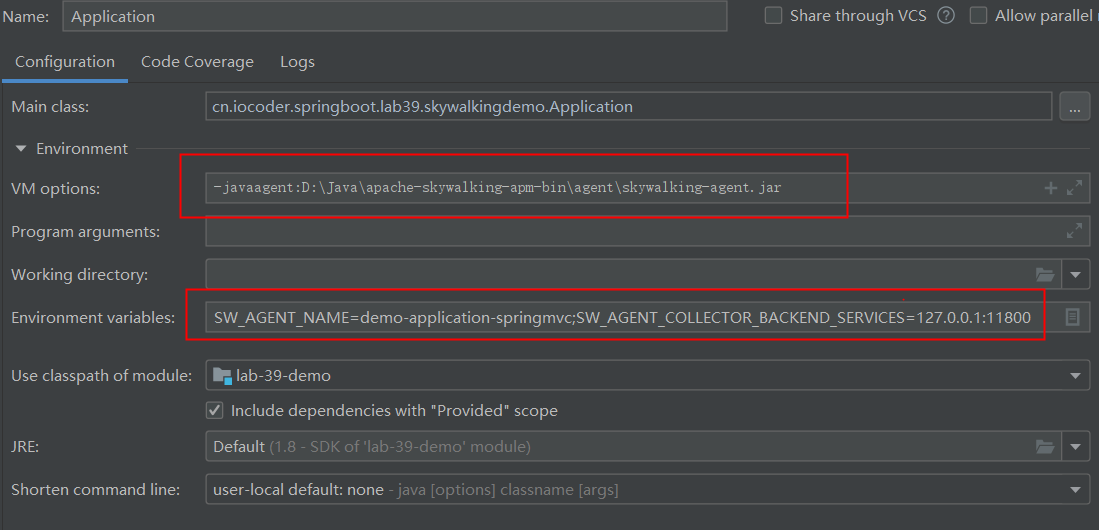The width and height of the screenshot is (1099, 530).
Task: Click the Program arguments field
Action: tap(648, 231)
